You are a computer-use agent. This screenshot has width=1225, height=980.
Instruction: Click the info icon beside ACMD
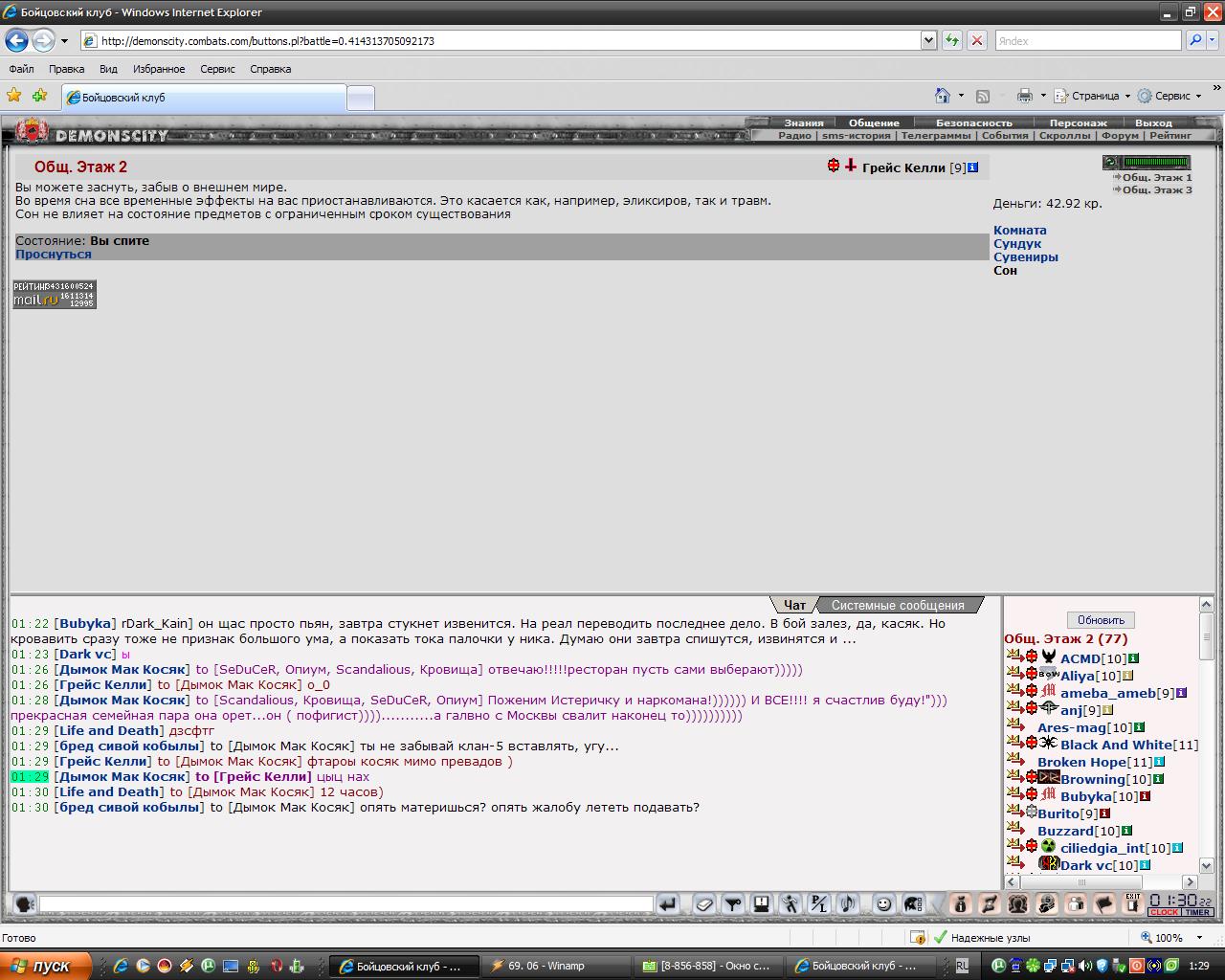tap(1134, 658)
